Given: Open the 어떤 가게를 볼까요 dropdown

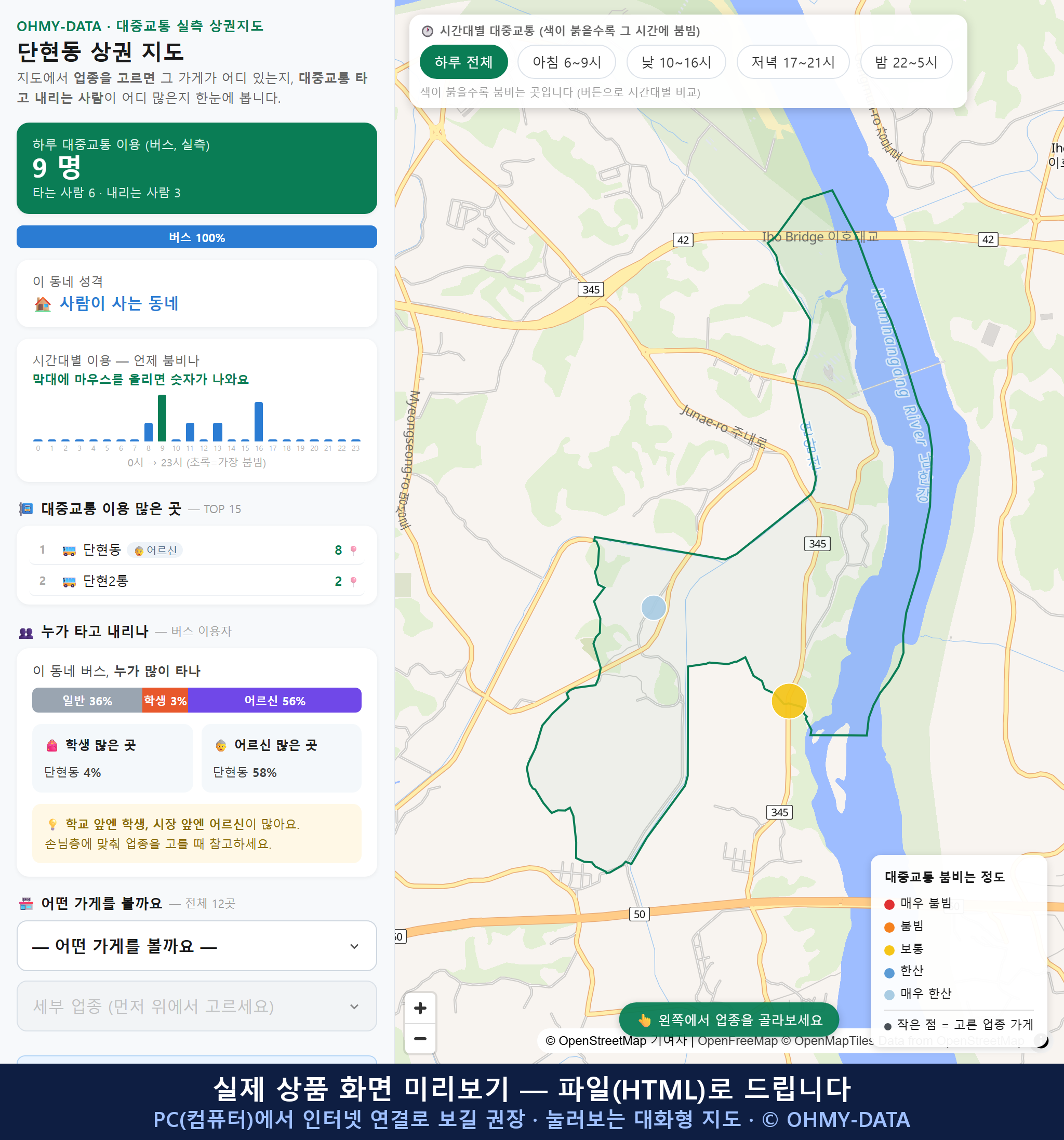Looking at the screenshot, I should 197,946.
